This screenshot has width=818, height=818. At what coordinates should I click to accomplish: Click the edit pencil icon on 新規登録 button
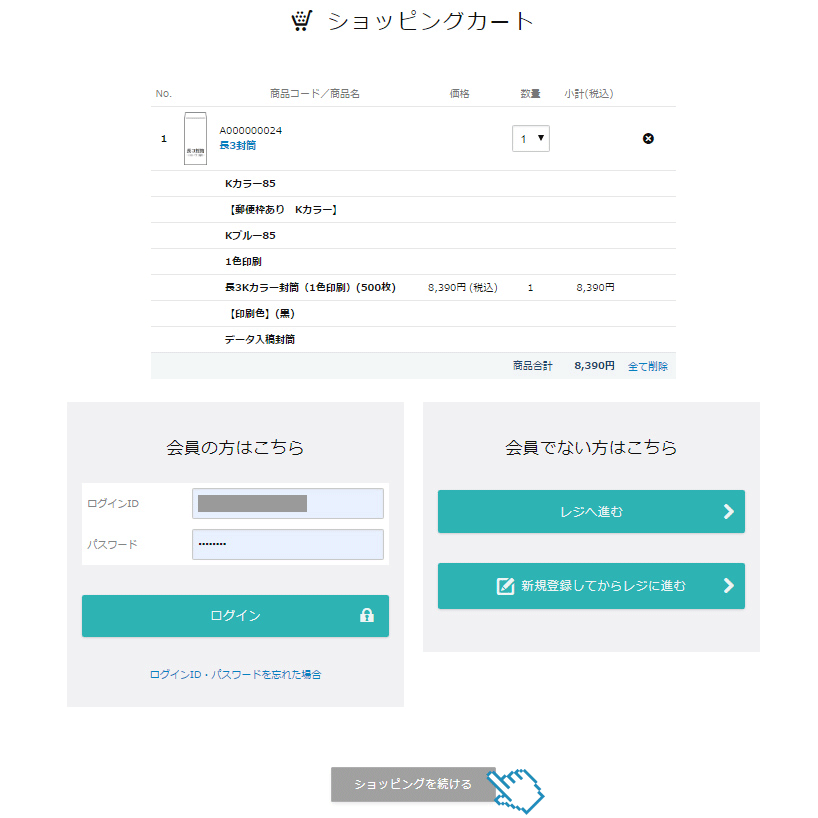point(505,586)
